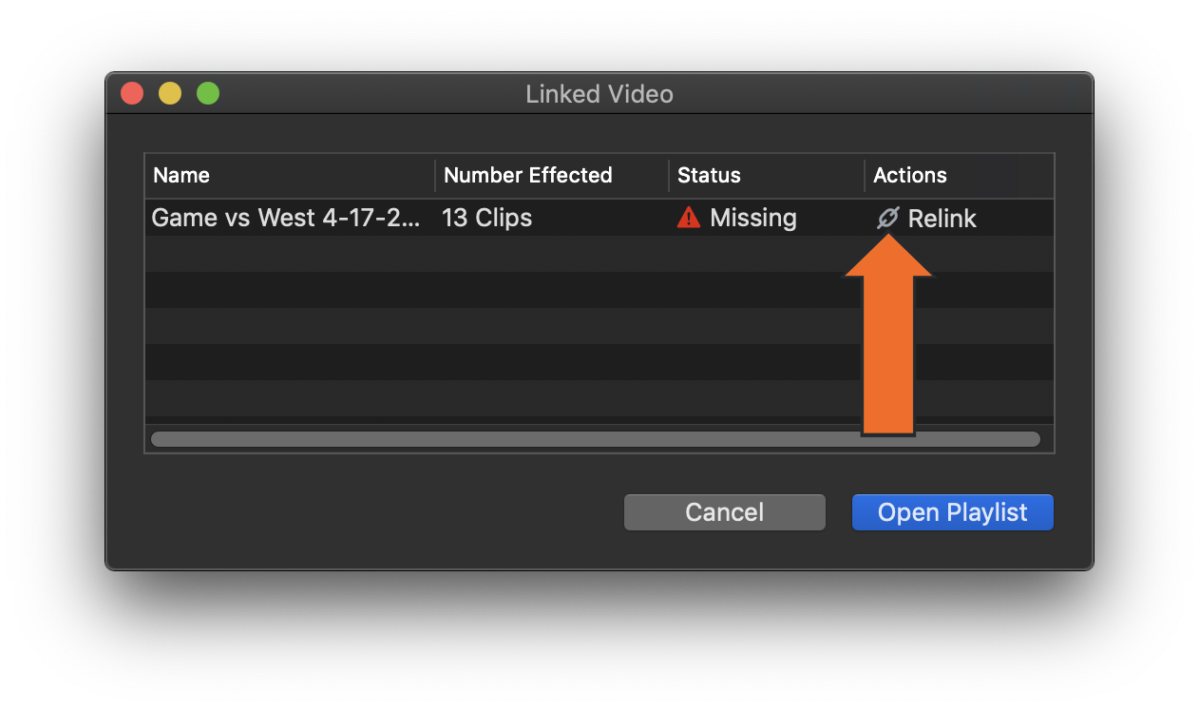Viewport: 1200px width, 711px height.
Task: Click the Actions column header
Action: (909, 175)
